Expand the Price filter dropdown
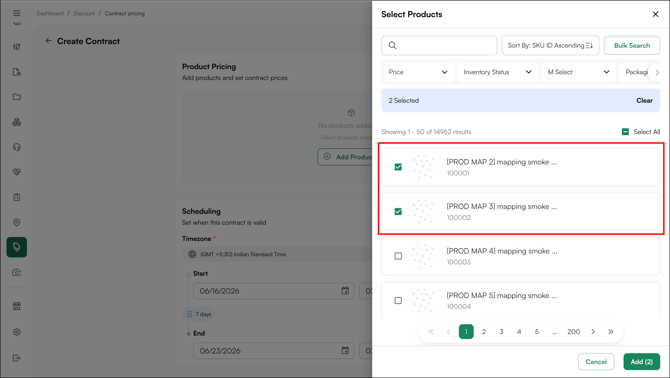The width and height of the screenshot is (670, 378). [417, 72]
